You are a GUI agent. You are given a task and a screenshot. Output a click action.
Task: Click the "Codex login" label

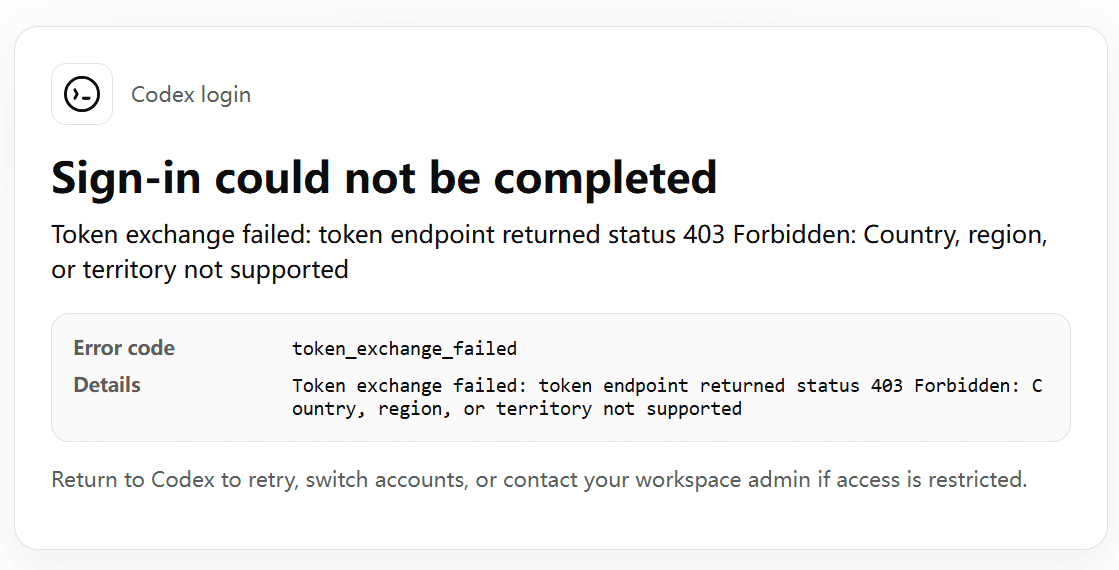pyautogui.click(x=191, y=95)
